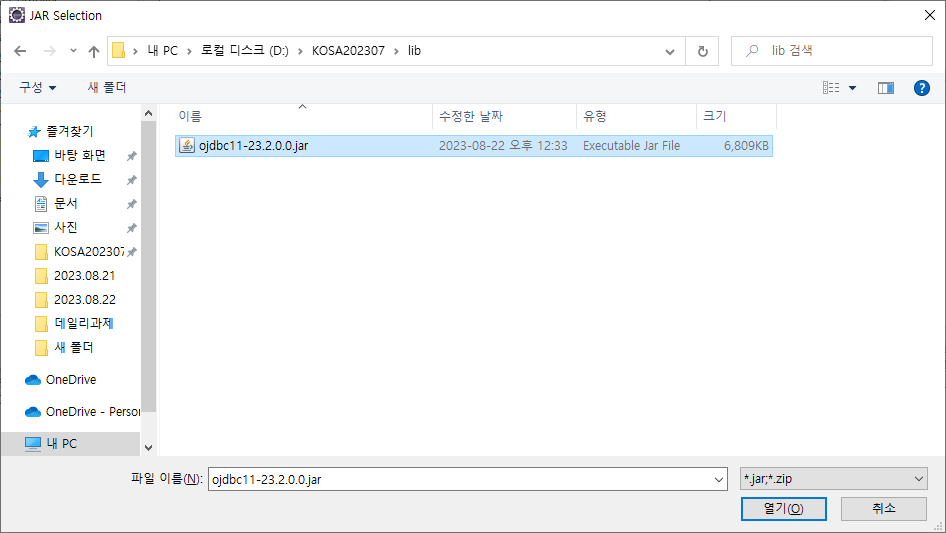Go back using the back arrow

(20, 51)
